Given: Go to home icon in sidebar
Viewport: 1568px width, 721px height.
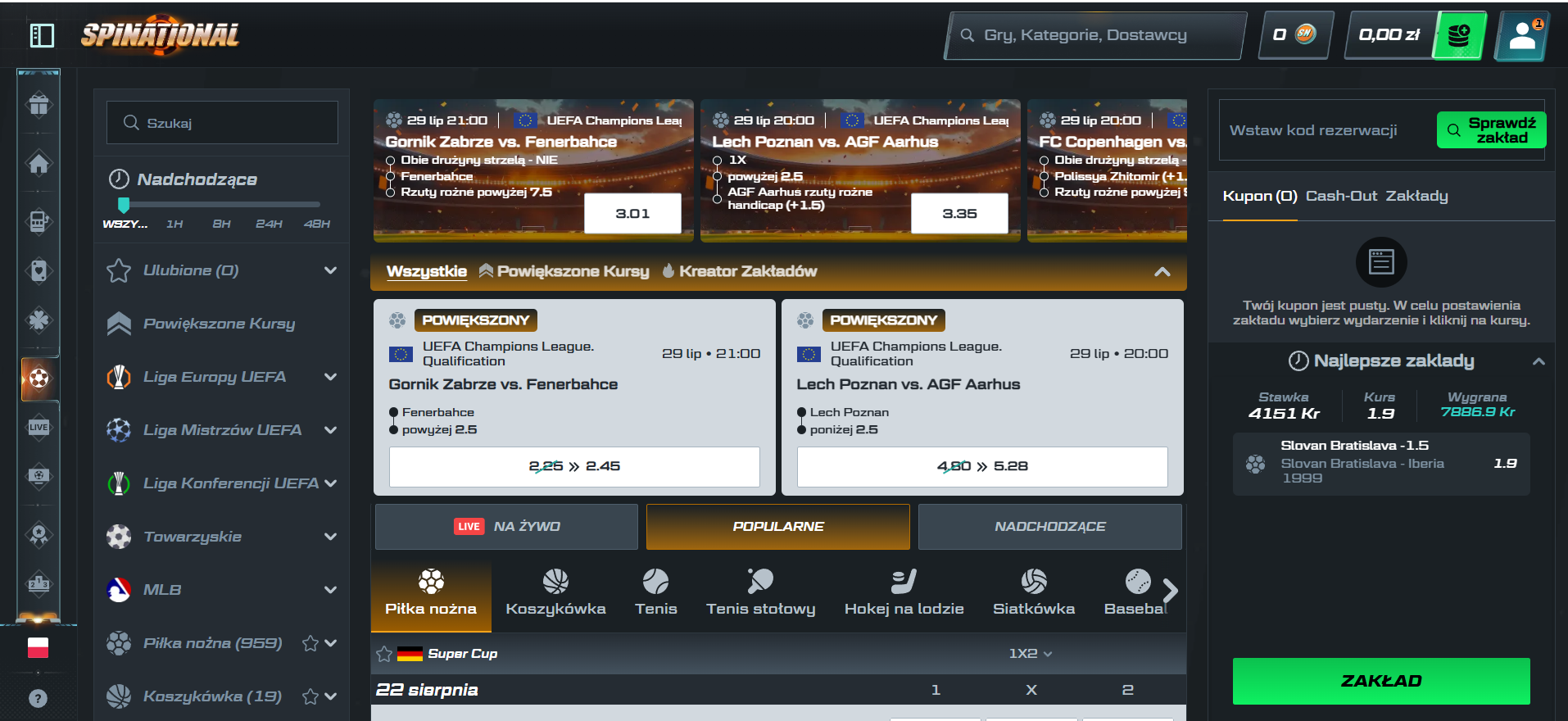Looking at the screenshot, I should coord(39,163).
